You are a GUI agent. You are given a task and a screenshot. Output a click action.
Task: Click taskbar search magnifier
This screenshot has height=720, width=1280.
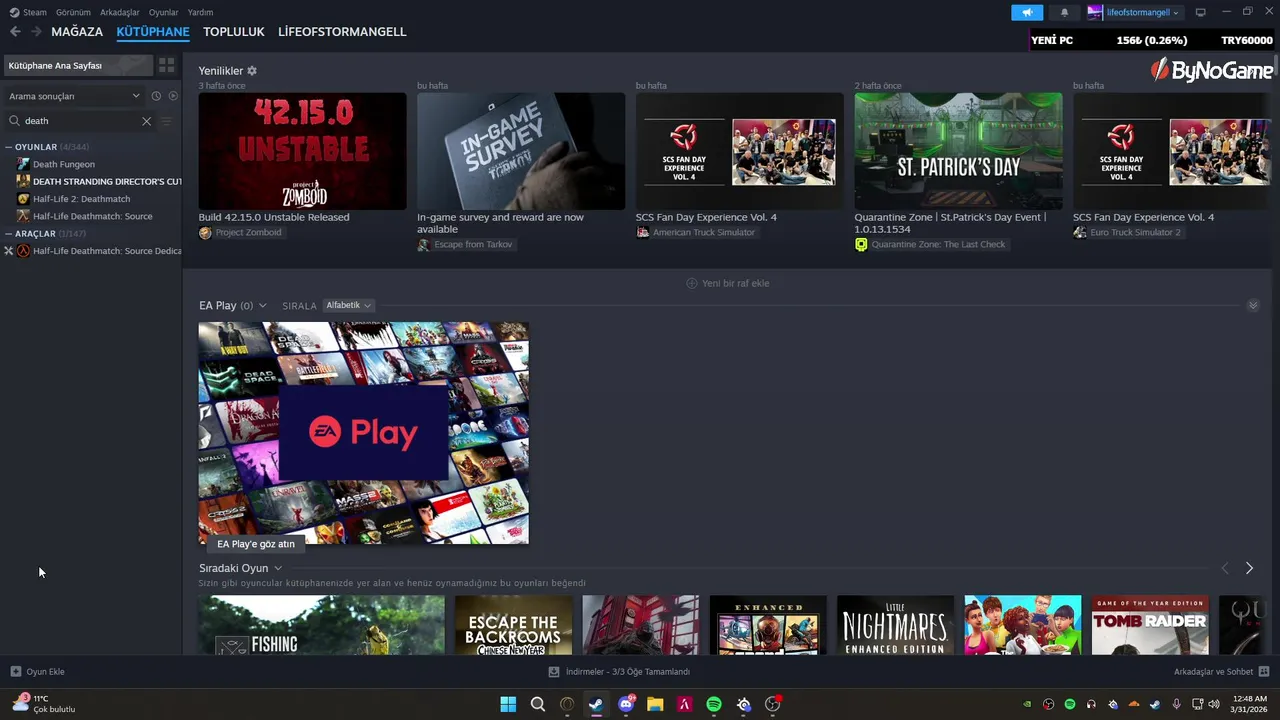[538, 704]
